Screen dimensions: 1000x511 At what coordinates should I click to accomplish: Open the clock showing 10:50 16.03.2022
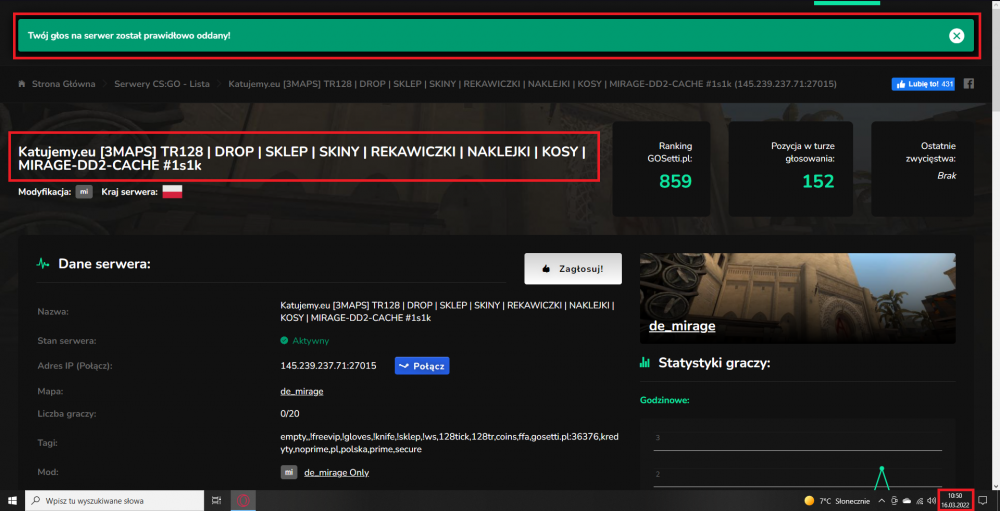[x=955, y=501]
